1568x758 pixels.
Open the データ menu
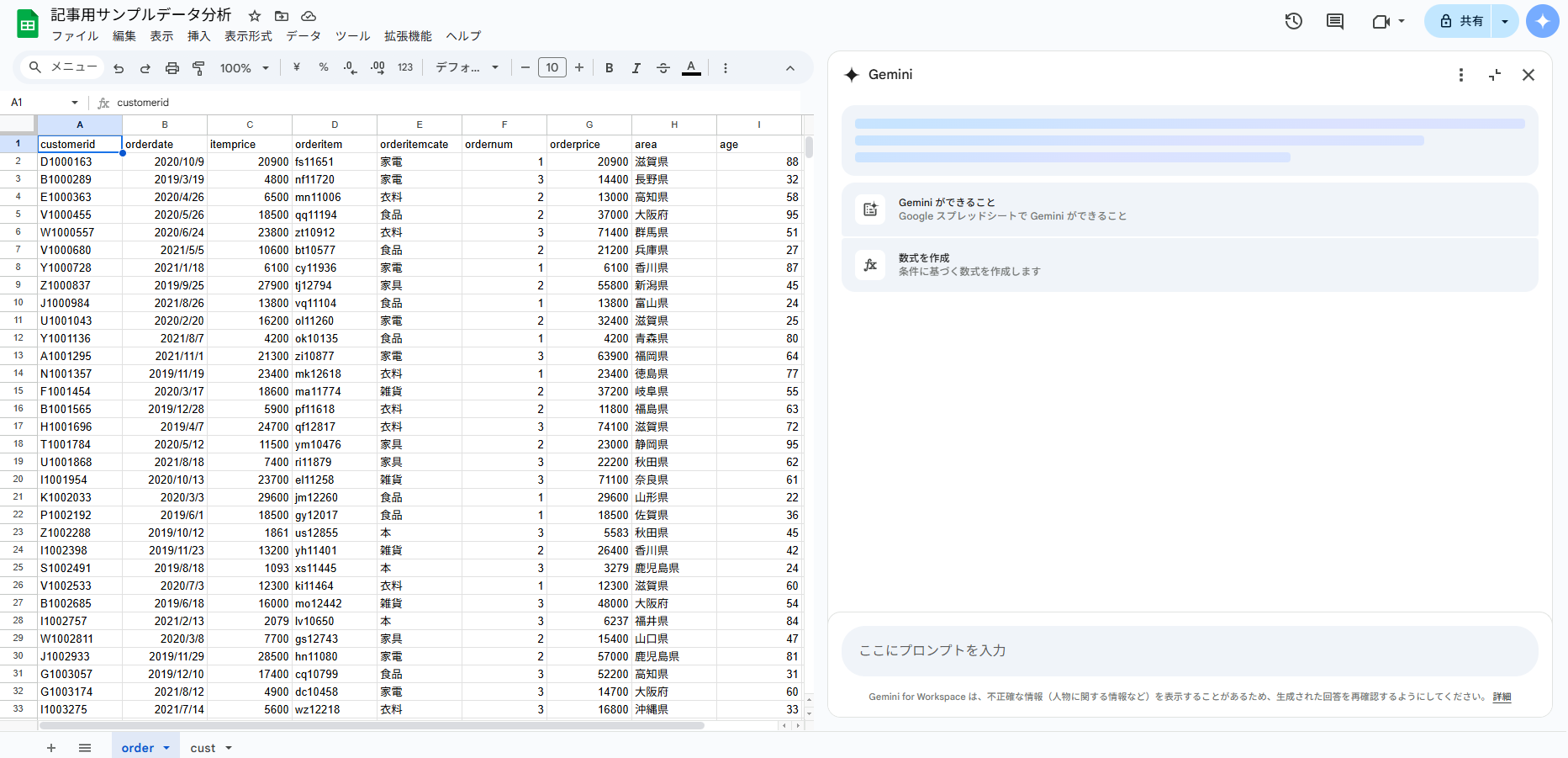pos(304,36)
